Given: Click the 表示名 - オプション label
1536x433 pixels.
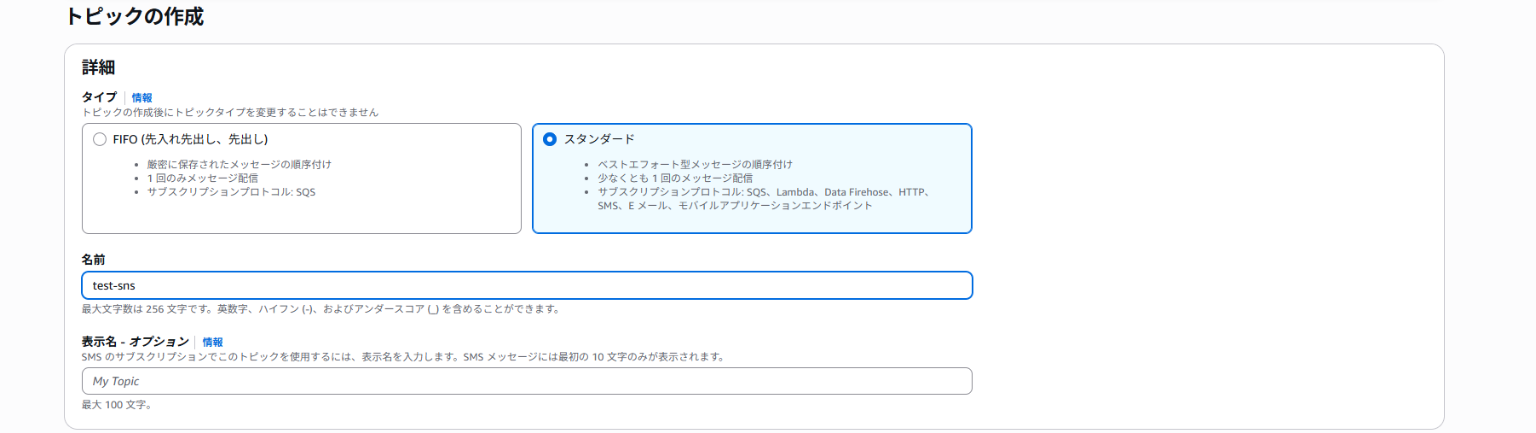Looking at the screenshot, I should (135, 342).
